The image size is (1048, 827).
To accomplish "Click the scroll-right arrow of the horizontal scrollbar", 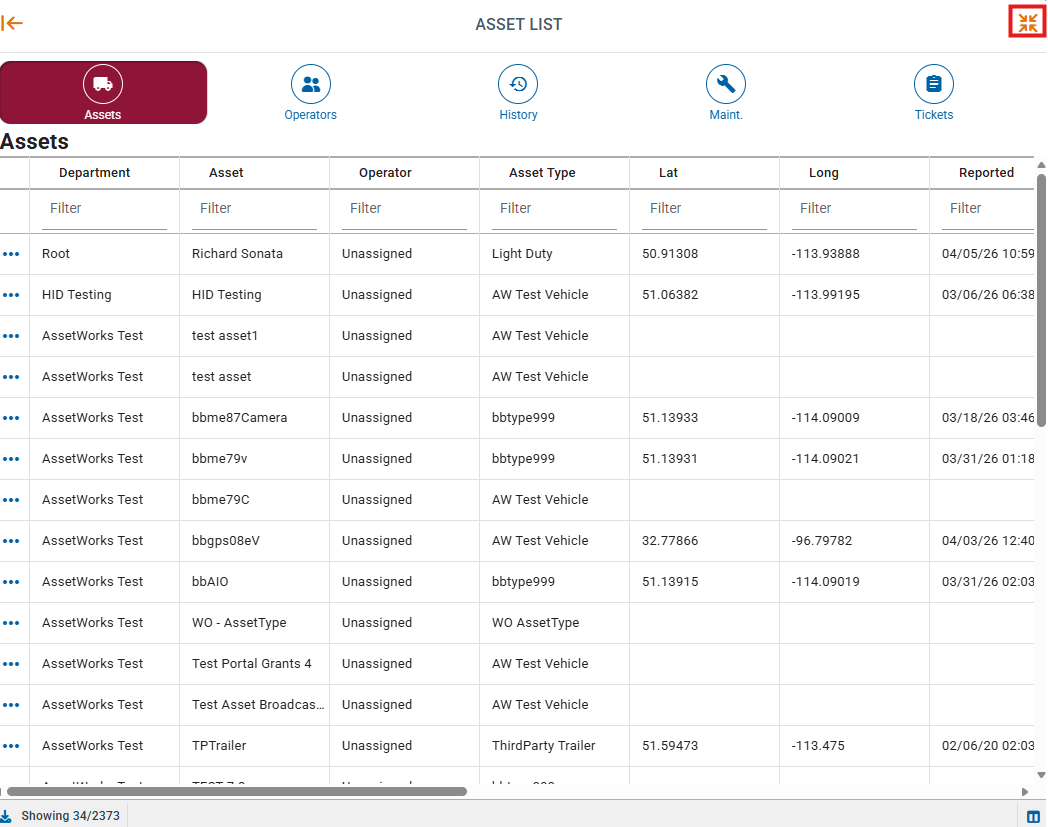I will point(1025,792).
